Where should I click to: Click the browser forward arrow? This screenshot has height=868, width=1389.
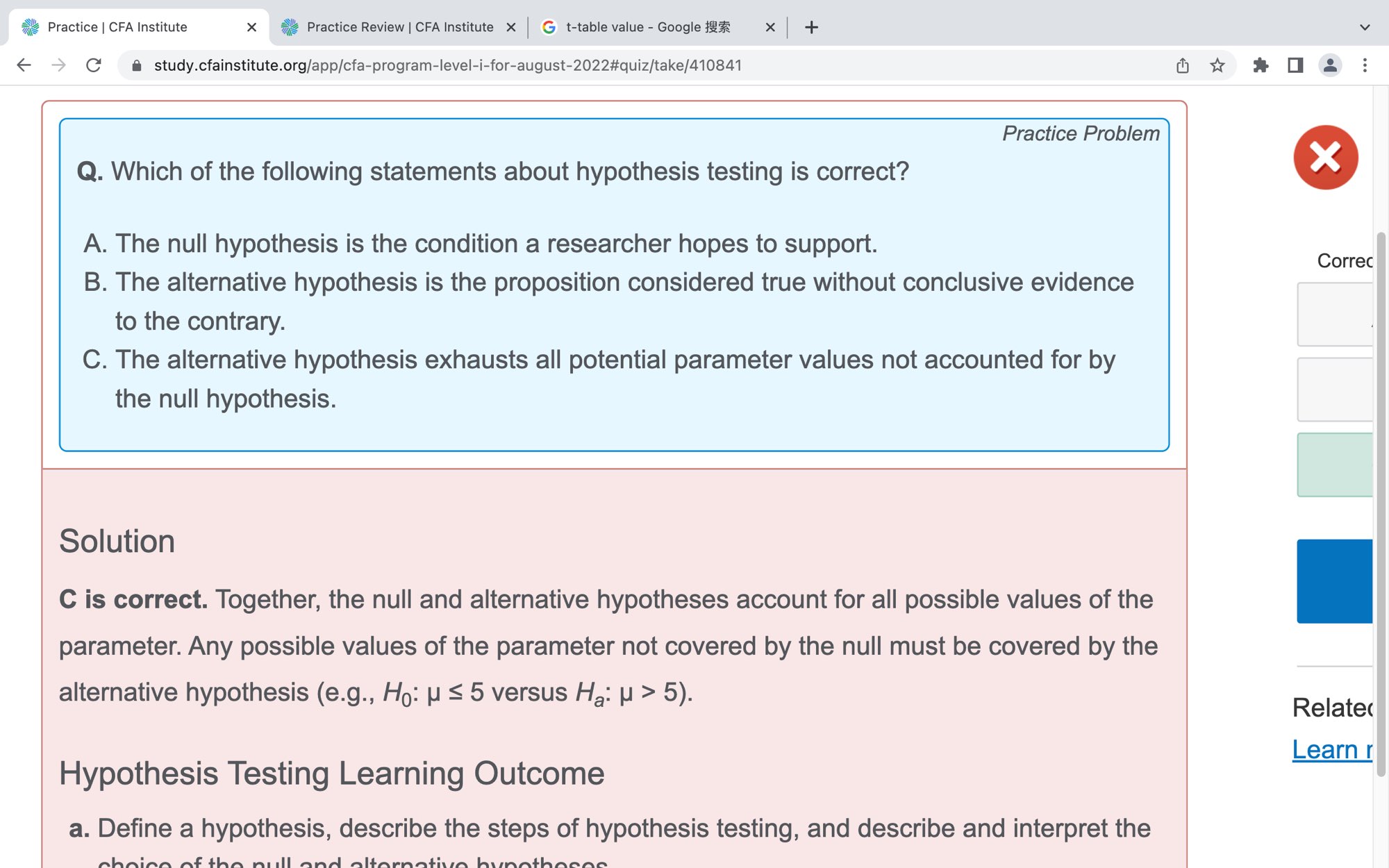pyautogui.click(x=59, y=65)
